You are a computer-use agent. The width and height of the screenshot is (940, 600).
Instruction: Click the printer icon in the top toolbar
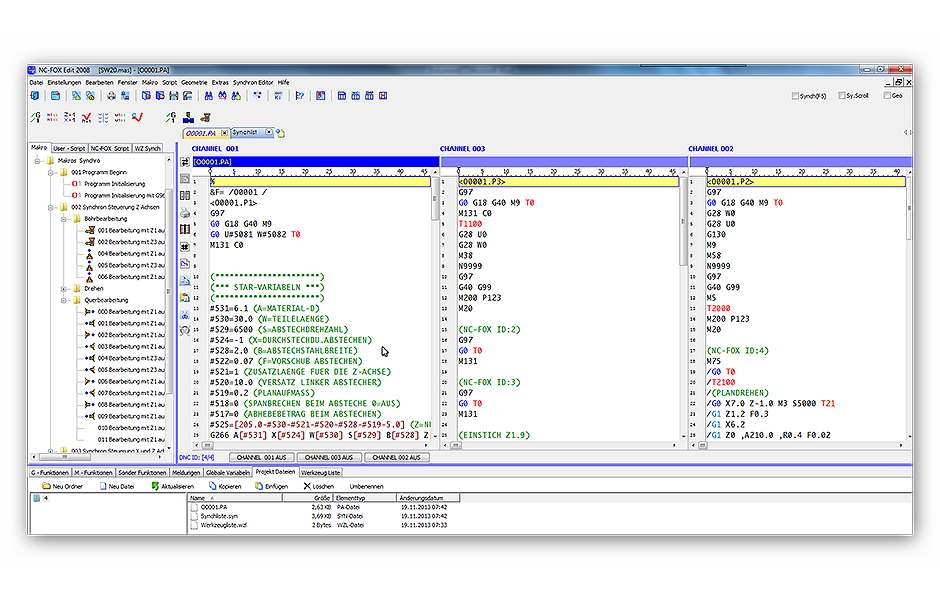(111, 96)
